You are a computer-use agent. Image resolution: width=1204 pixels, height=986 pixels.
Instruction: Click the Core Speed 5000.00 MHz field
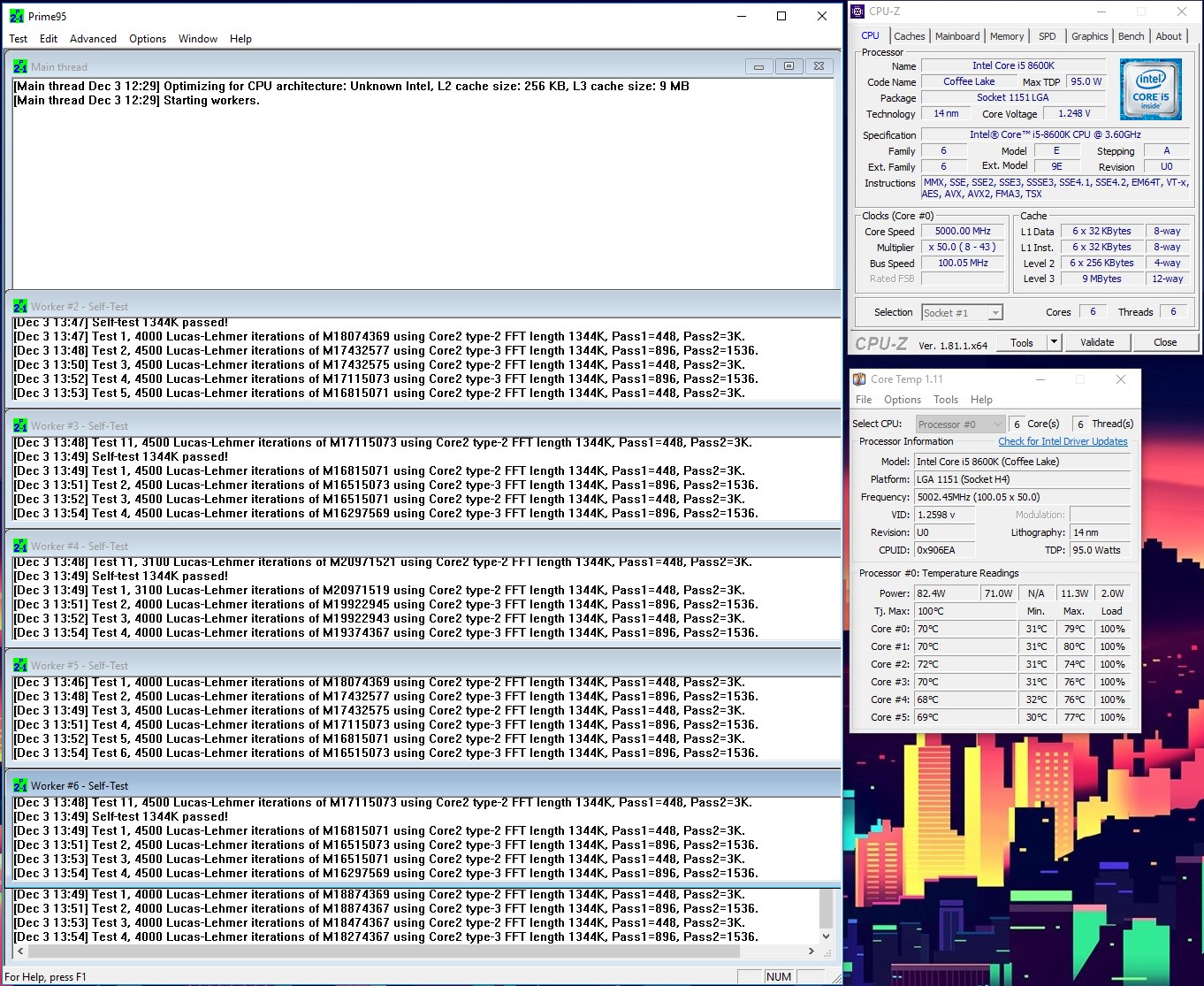964,231
